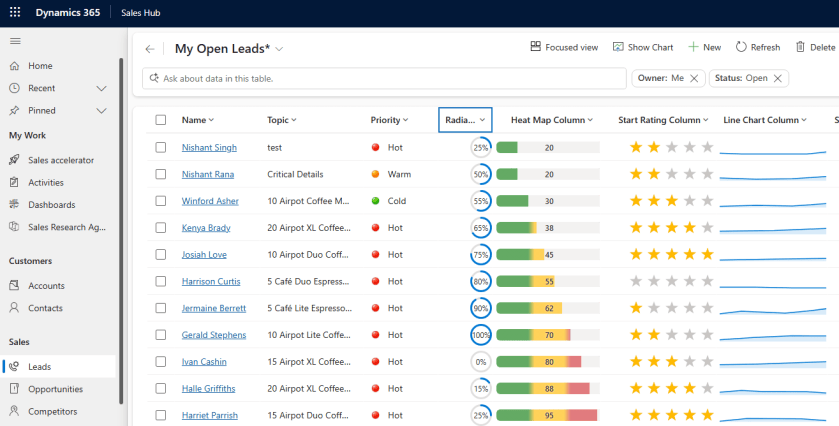Click the Copilot sparkle search icon

click(x=154, y=78)
